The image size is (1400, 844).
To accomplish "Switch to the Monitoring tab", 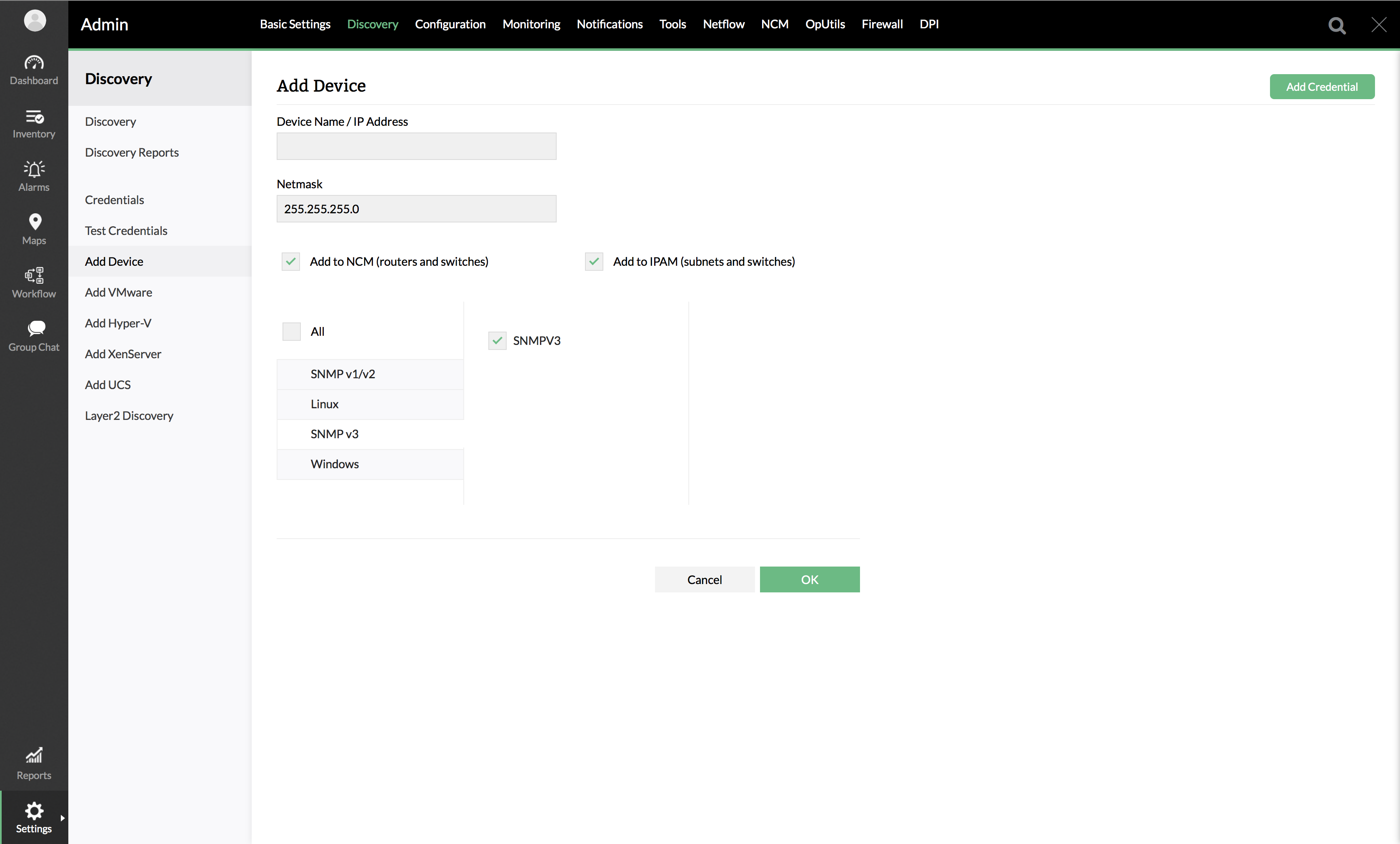I will [x=531, y=24].
